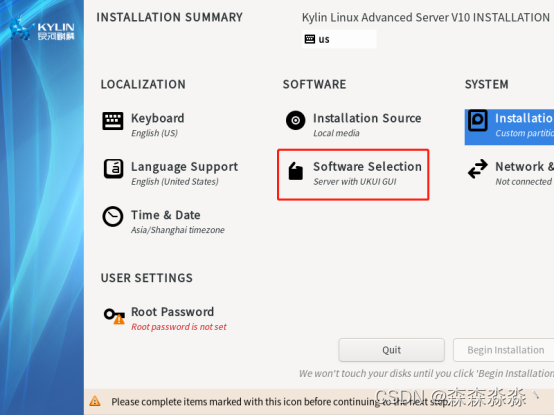Click the Kylin logo
This screenshot has height=416, width=554.
tap(42, 30)
